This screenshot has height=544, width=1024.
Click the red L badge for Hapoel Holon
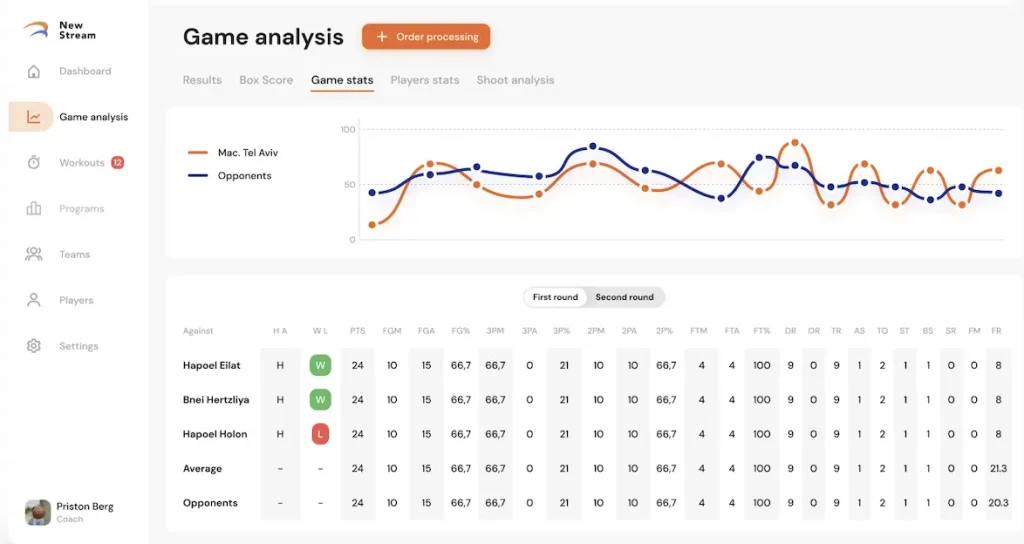tap(320, 434)
